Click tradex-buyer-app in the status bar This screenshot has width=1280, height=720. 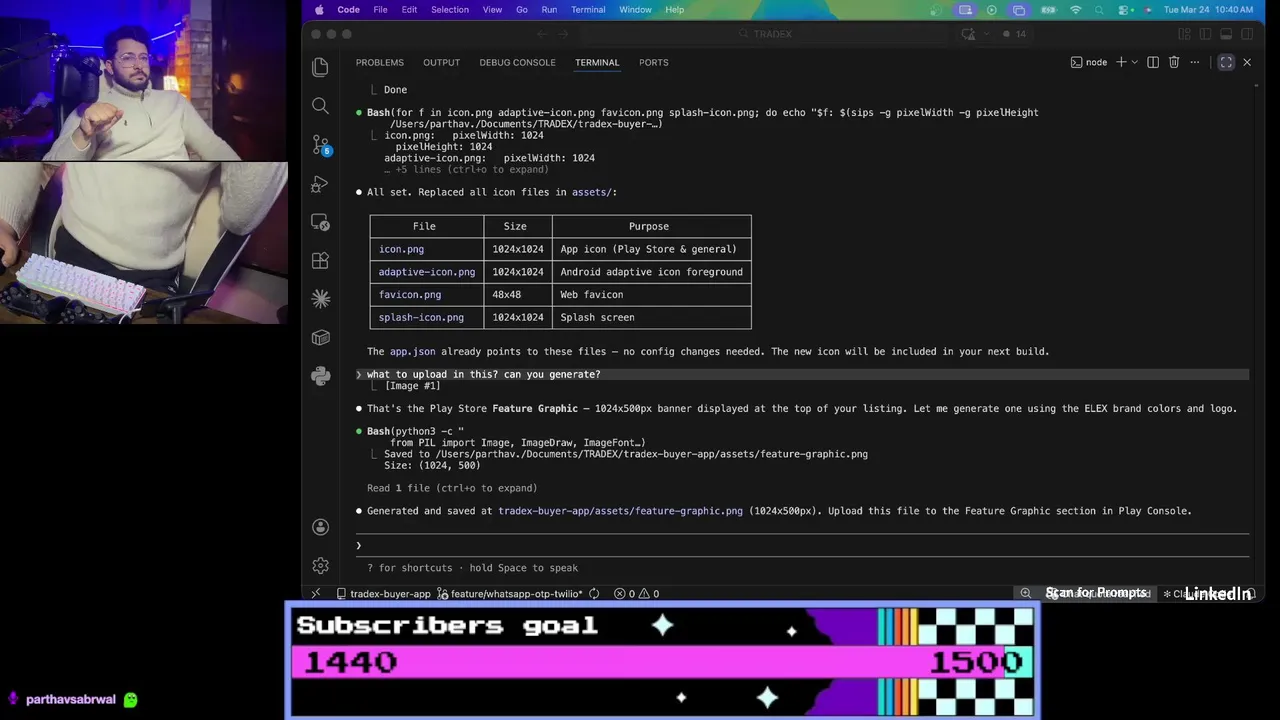pyautogui.click(x=383, y=593)
